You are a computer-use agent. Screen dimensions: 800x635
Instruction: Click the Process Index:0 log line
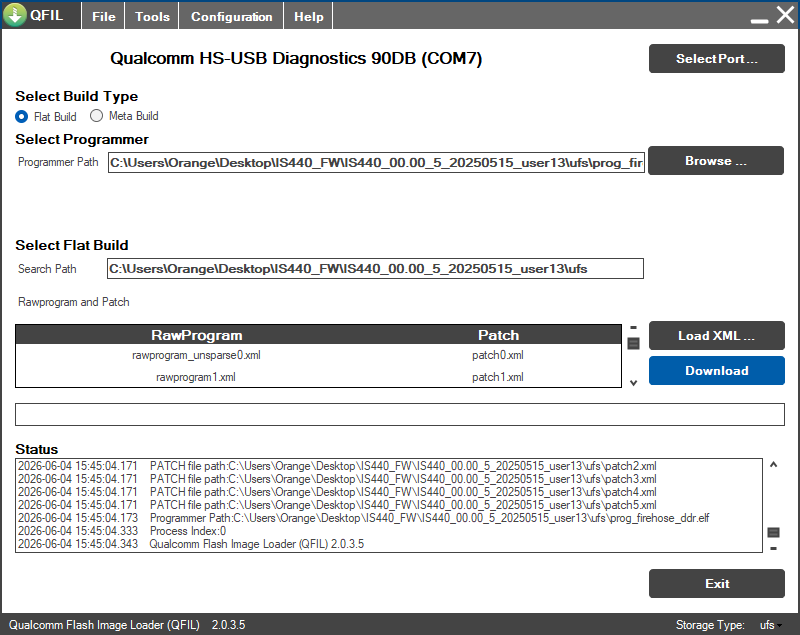pos(122,531)
